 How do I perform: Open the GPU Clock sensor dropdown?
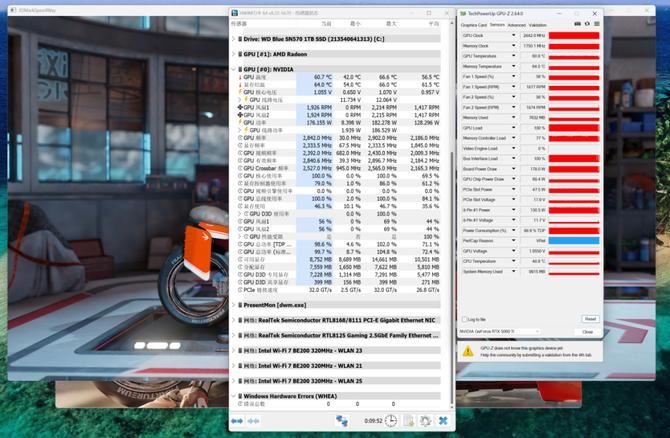click(514, 35)
